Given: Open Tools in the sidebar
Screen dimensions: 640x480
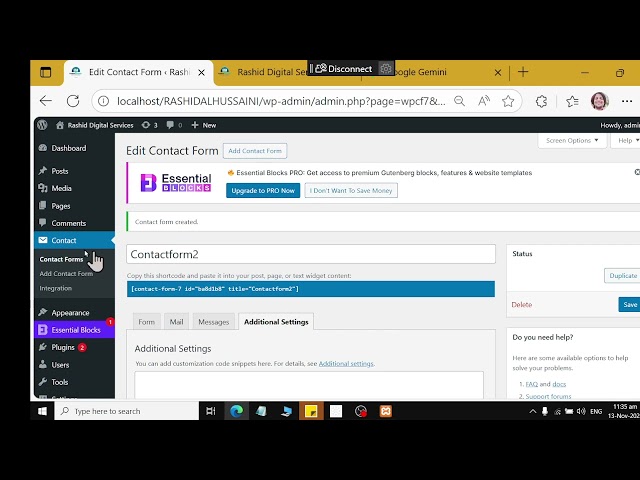Looking at the screenshot, I should [x=60, y=382].
